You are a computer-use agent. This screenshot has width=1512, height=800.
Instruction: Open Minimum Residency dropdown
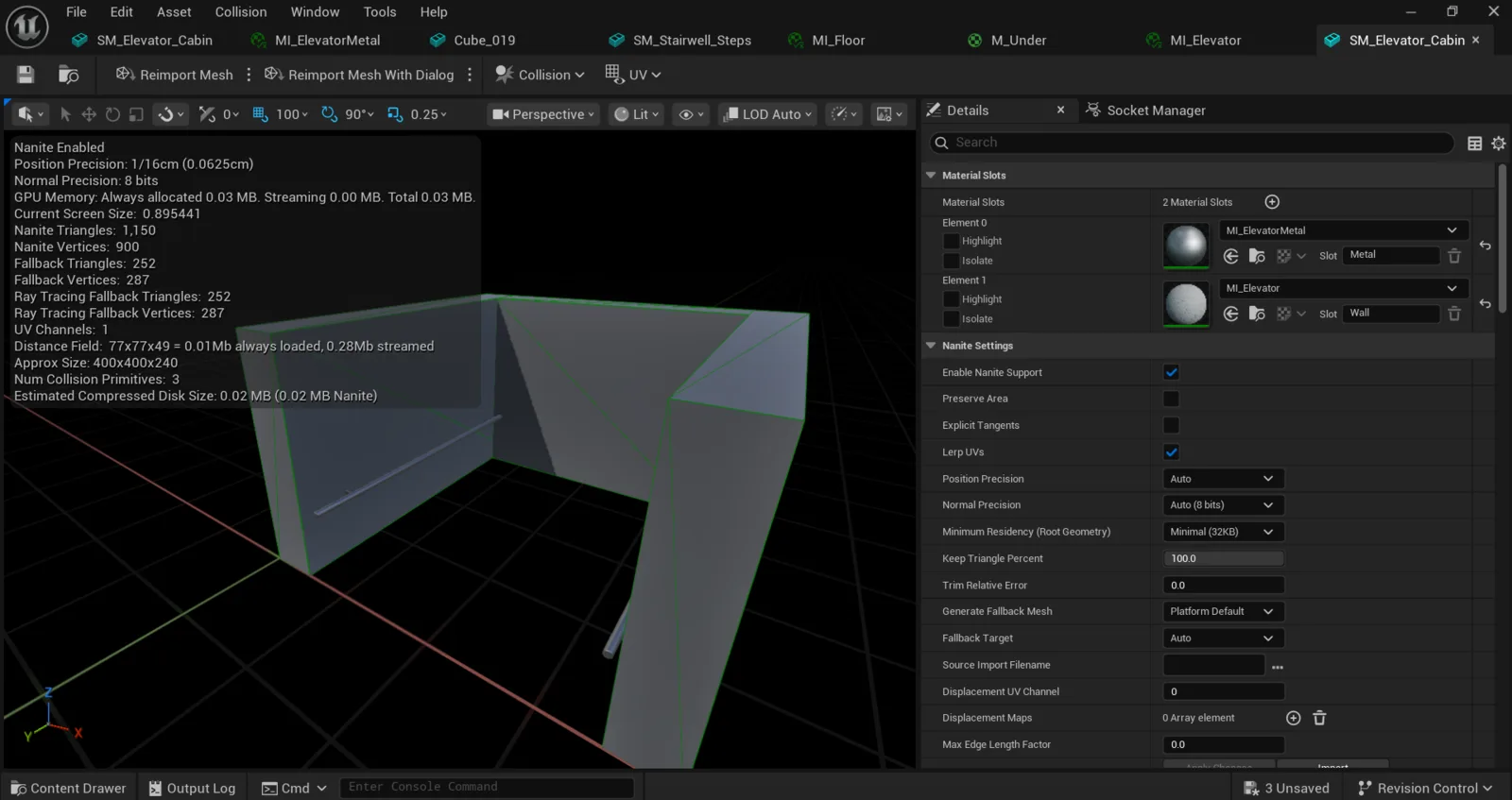(1223, 532)
